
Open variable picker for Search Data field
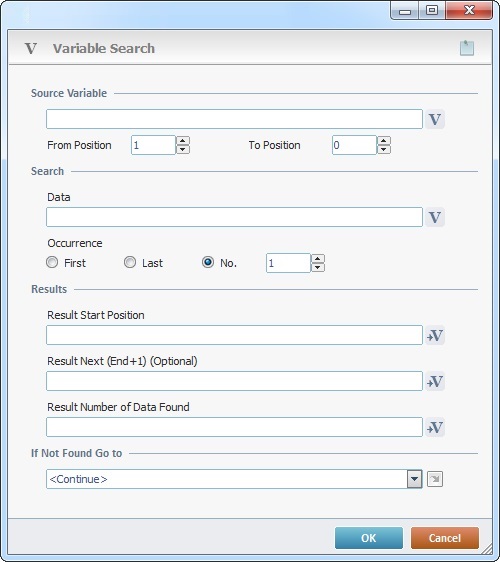click(x=435, y=217)
